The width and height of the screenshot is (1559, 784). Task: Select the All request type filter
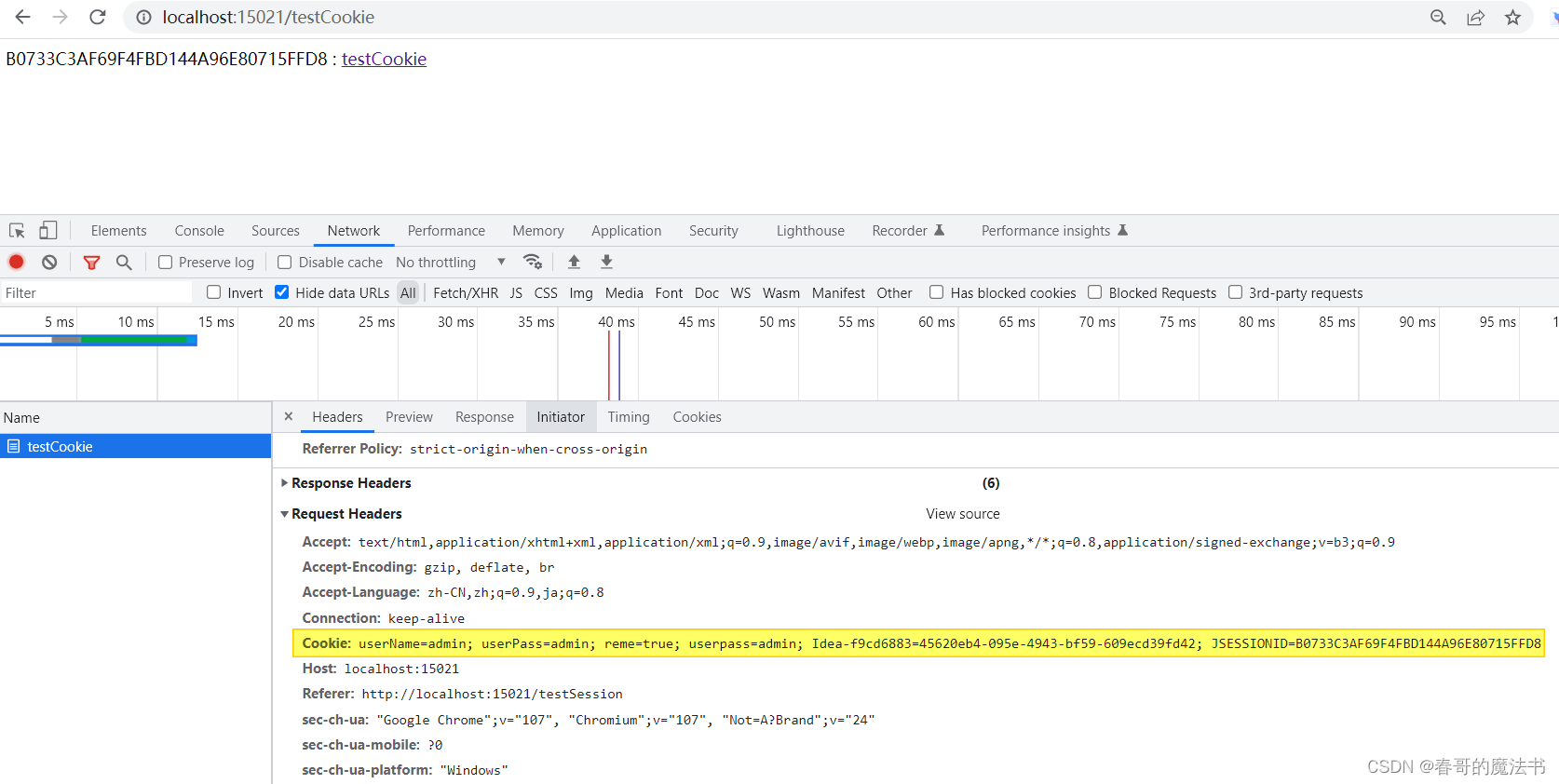408,293
